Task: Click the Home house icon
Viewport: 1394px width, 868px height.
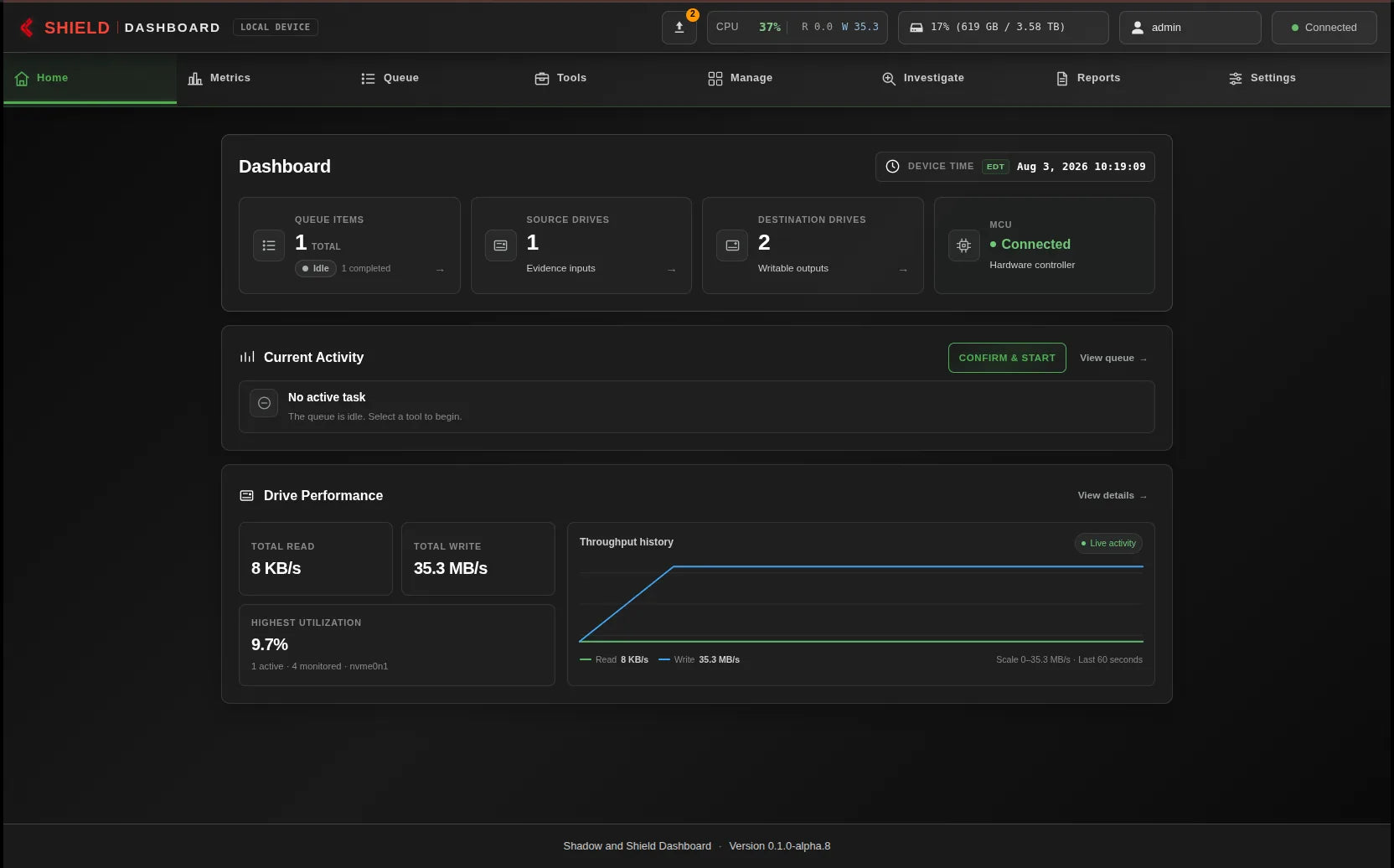Action: click(x=22, y=78)
